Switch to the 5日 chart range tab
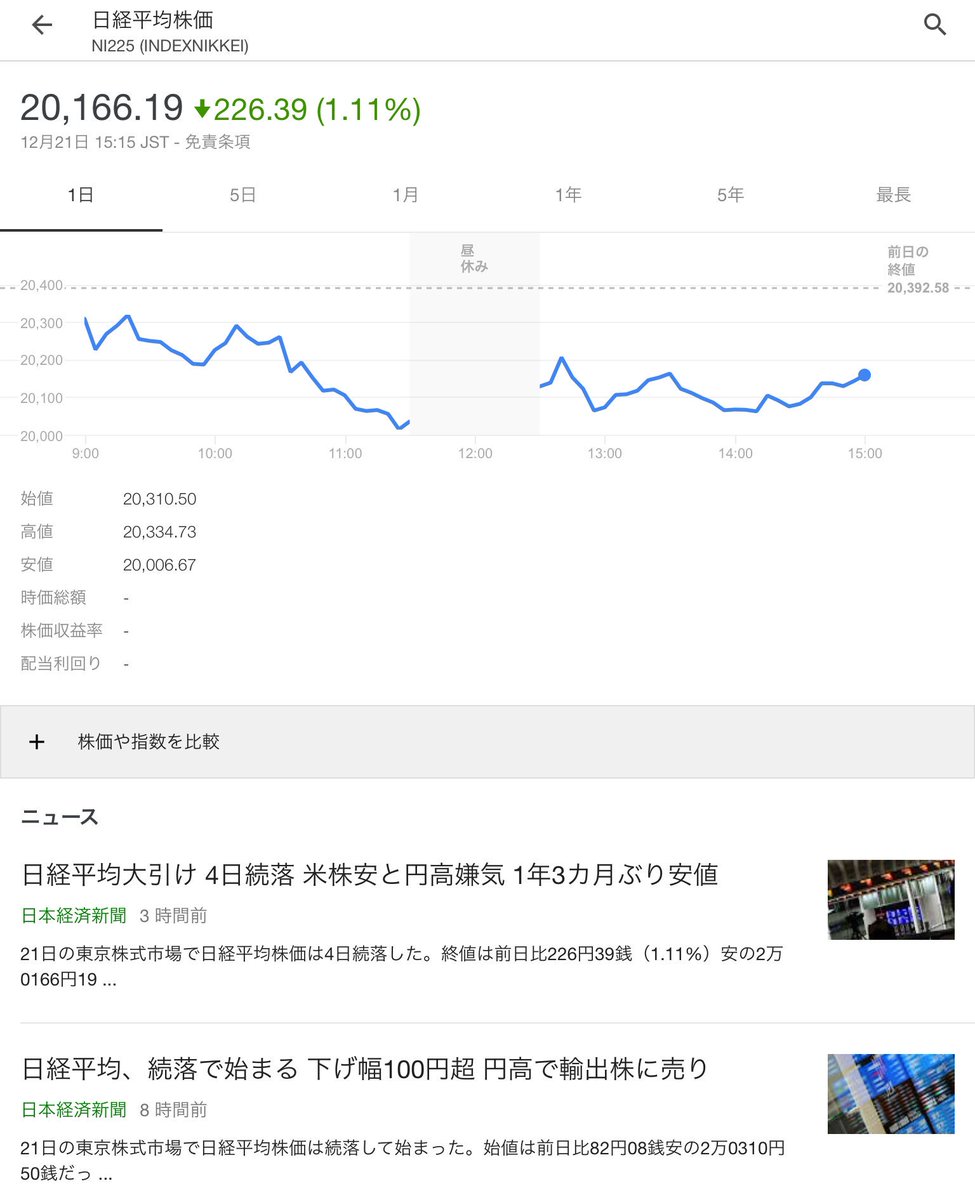Screen dimensions: 975x1200 (x=243, y=195)
